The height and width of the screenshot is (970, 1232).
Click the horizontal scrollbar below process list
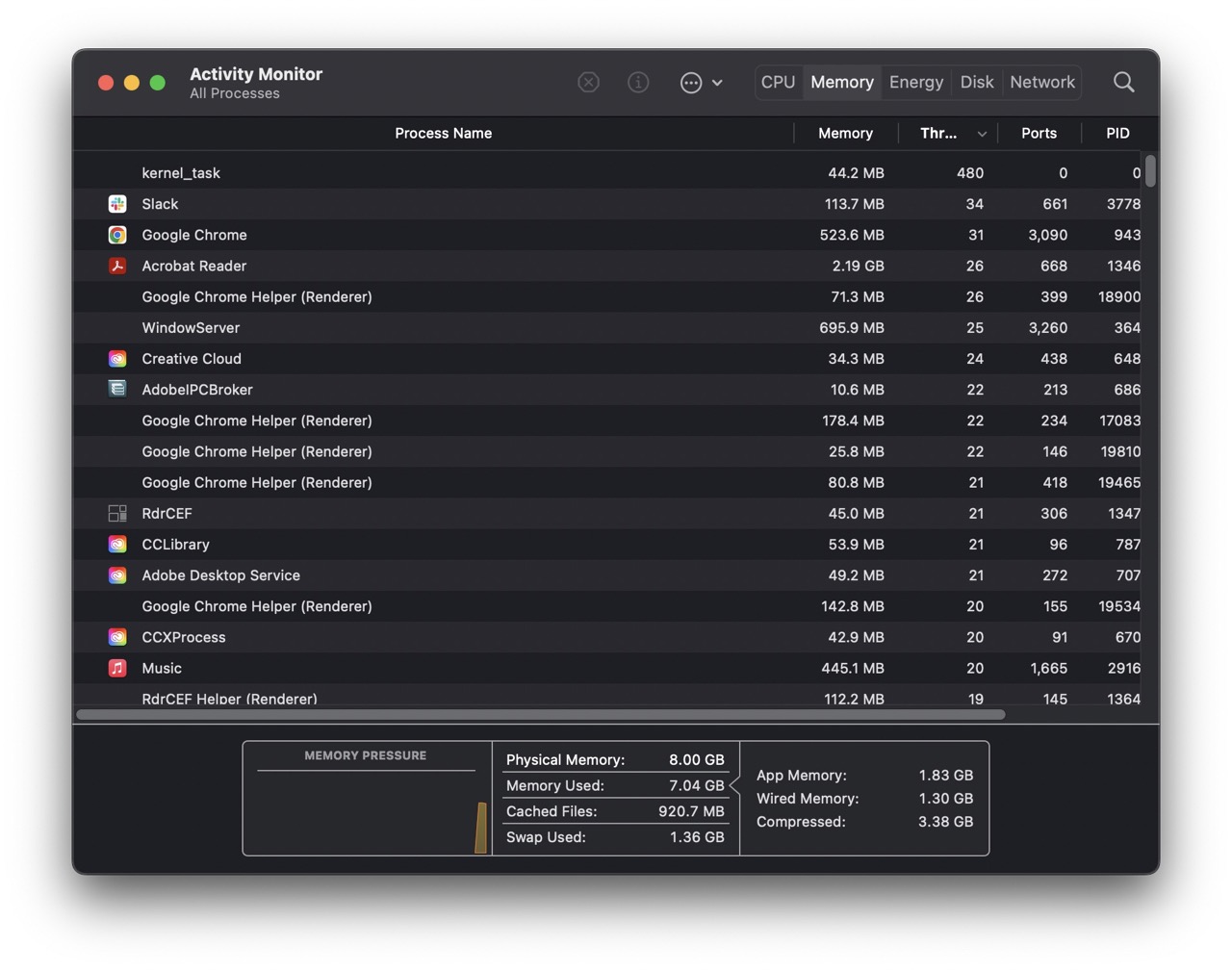click(540, 715)
